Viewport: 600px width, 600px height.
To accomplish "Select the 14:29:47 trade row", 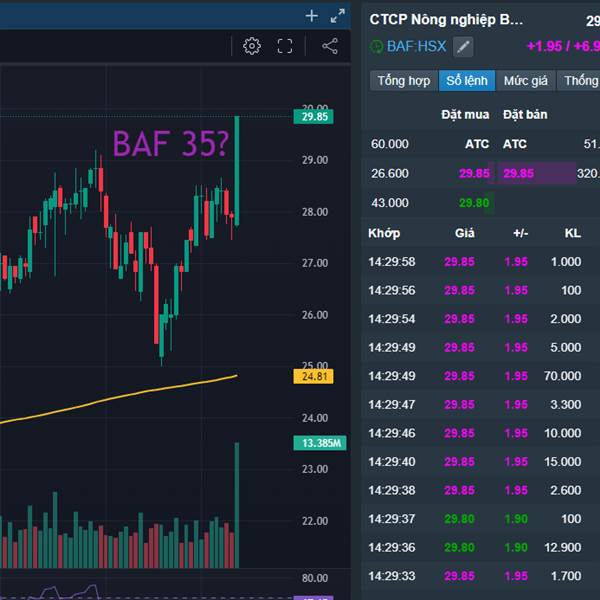I will (x=481, y=404).
